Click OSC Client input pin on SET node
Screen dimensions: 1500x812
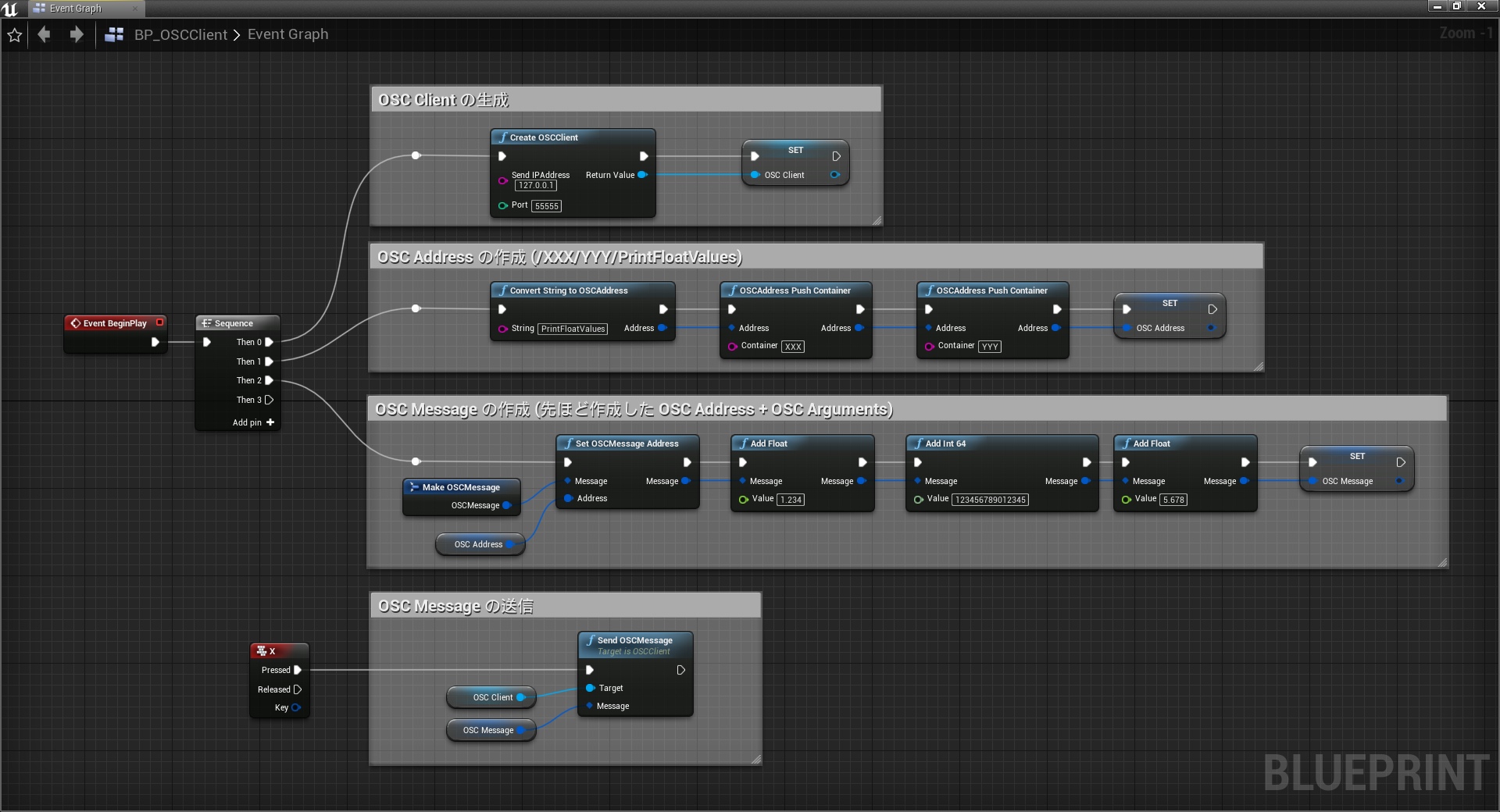(x=755, y=175)
